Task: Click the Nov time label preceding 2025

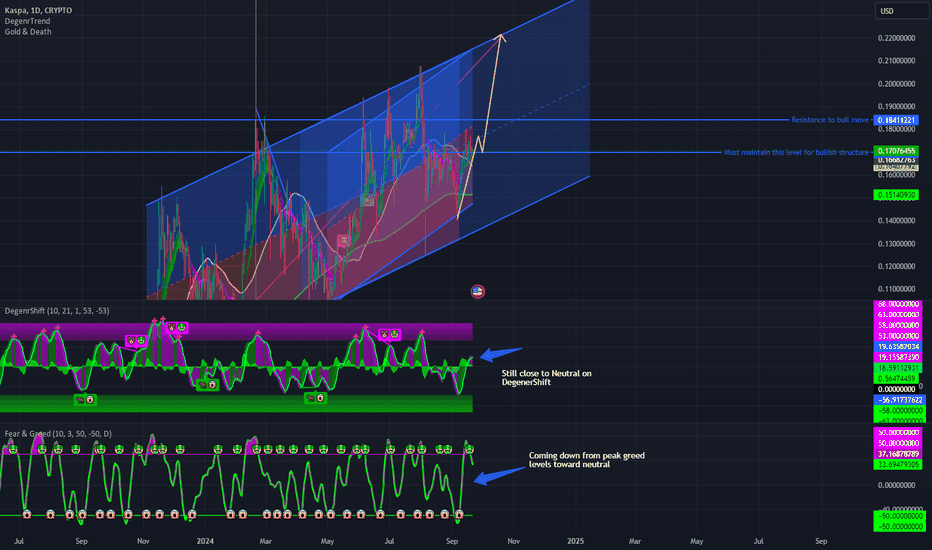Action: (514, 541)
